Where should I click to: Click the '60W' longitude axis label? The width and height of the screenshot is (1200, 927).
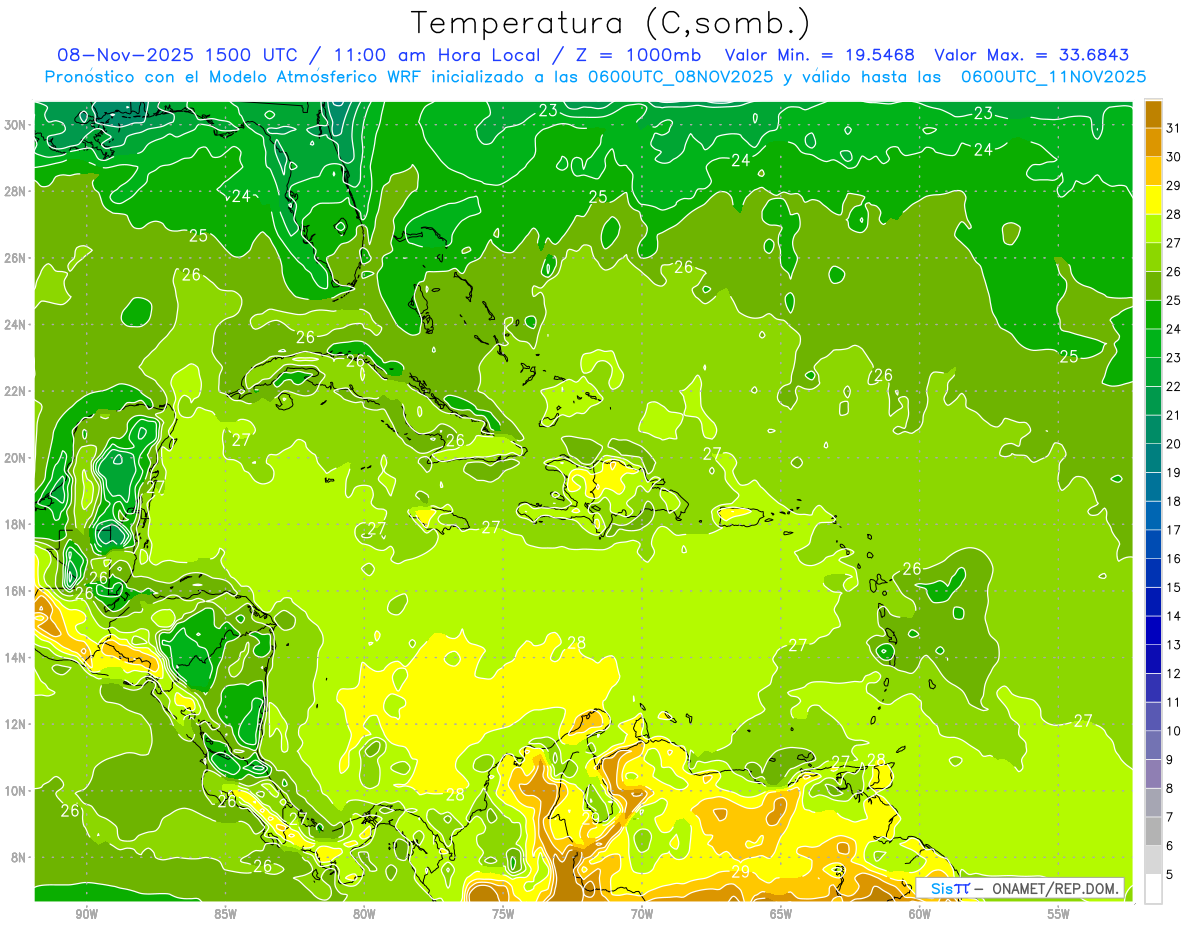point(920,914)
